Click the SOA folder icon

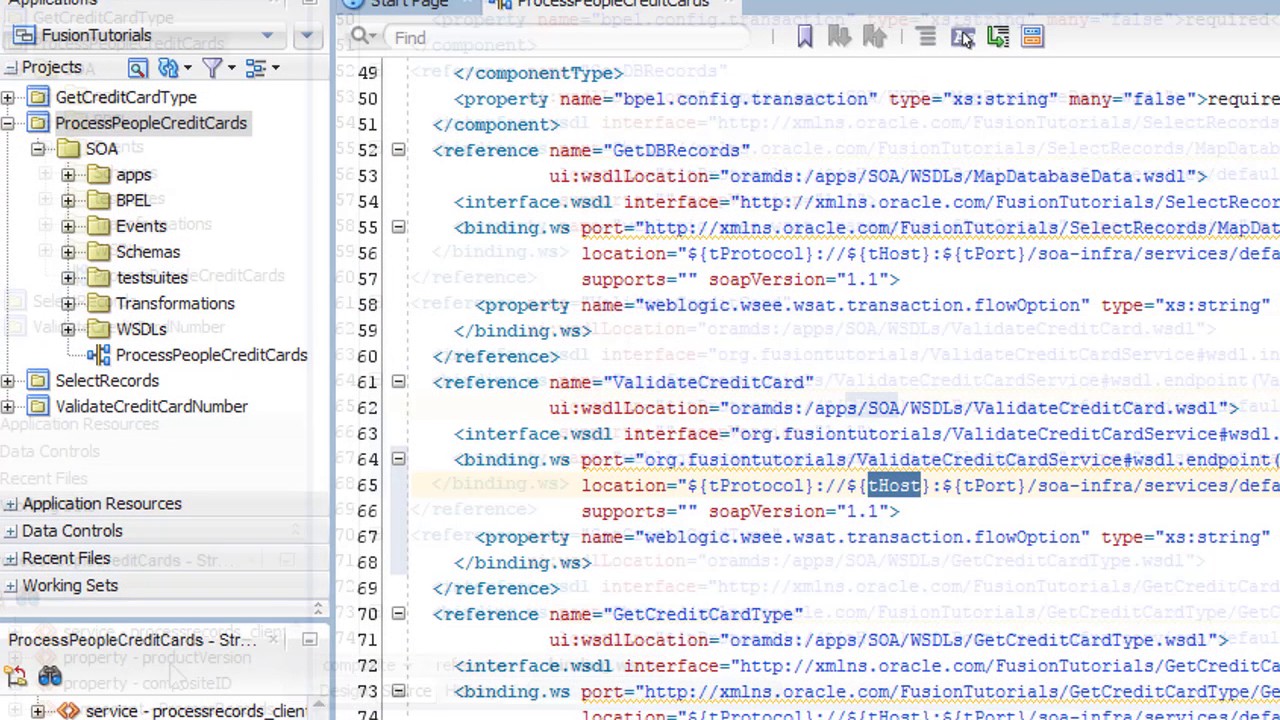(68, 149)
